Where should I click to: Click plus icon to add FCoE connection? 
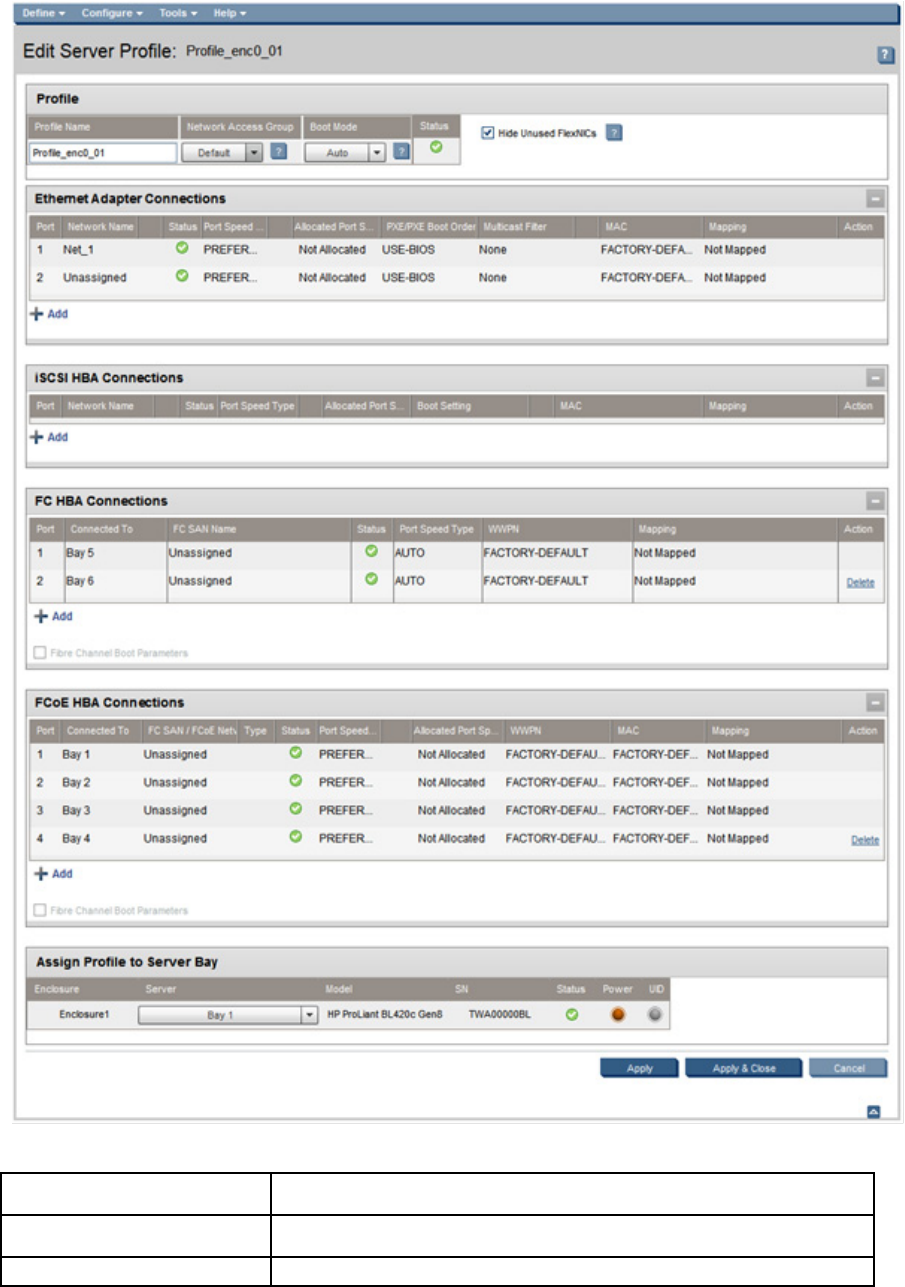[39, 874]
